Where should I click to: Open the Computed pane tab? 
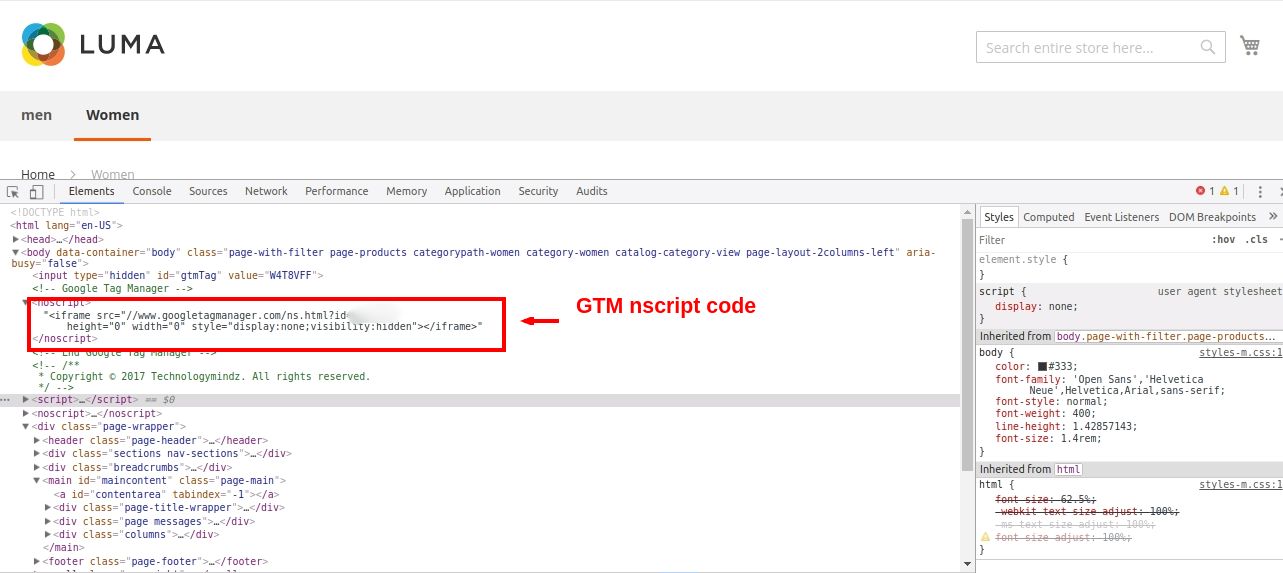click(x=1048, y=217)
